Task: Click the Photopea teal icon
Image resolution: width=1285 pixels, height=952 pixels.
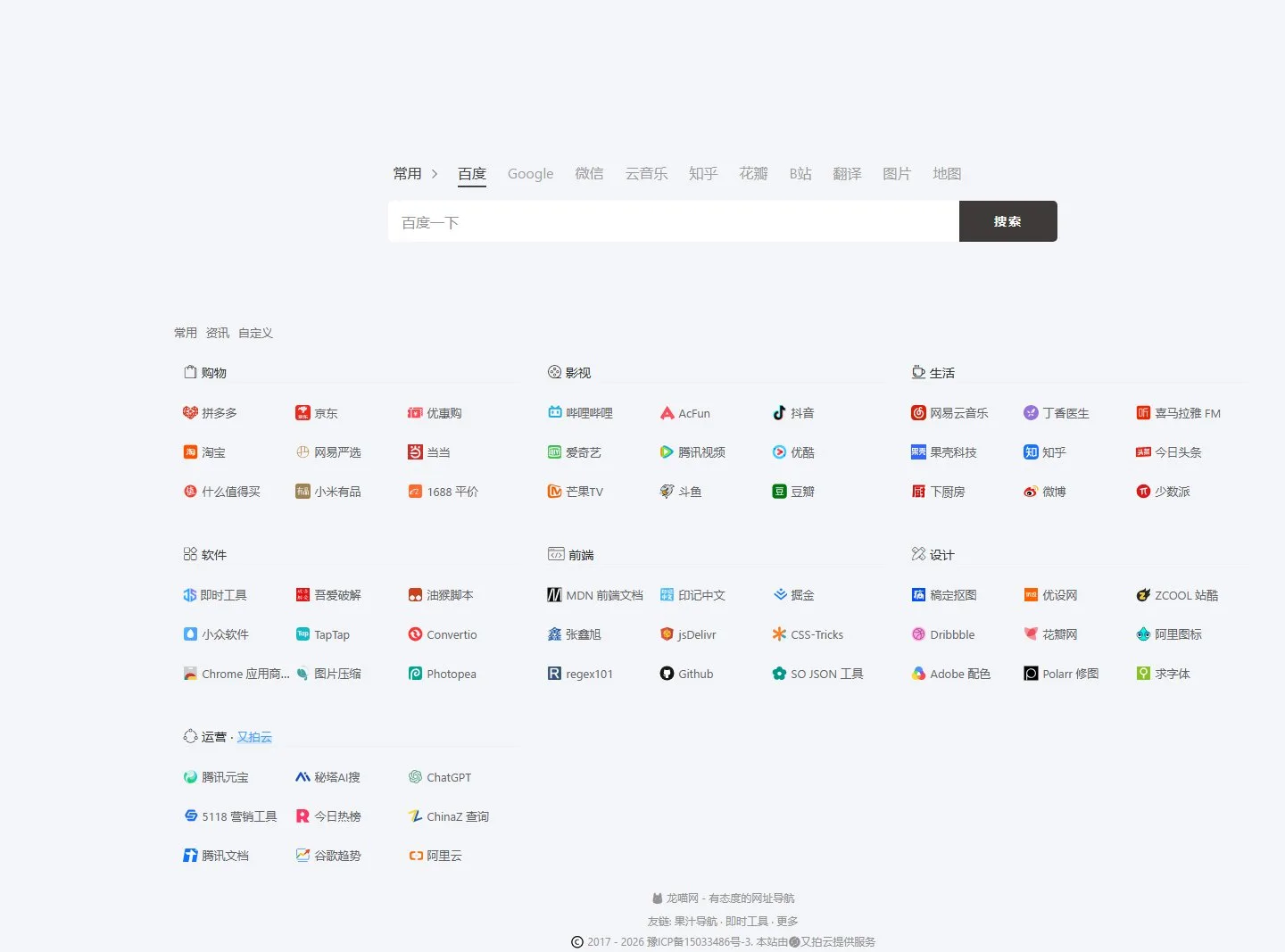Action: coord(415,673)
